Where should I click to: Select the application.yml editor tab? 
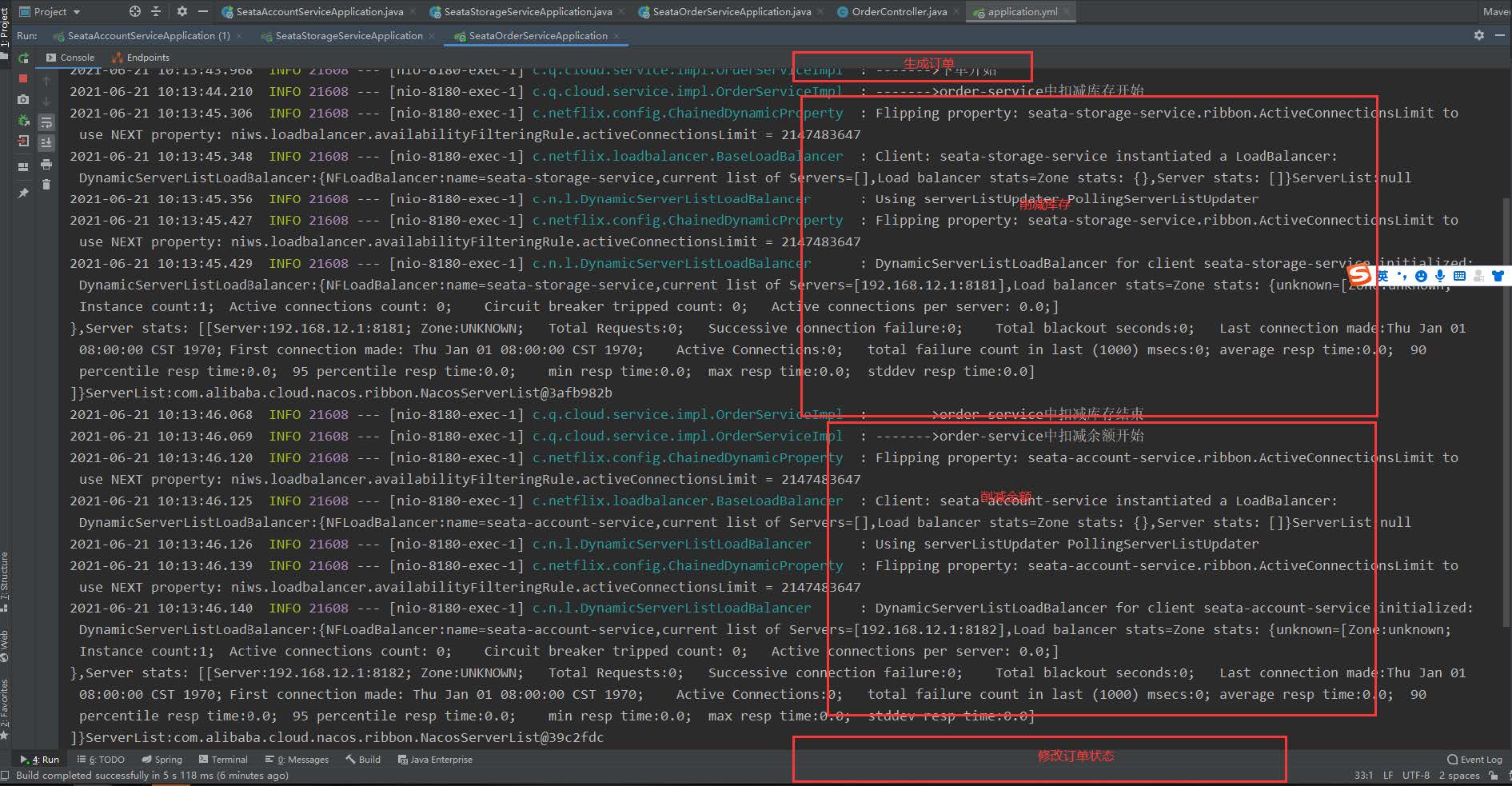click(x=1022, y=12)
